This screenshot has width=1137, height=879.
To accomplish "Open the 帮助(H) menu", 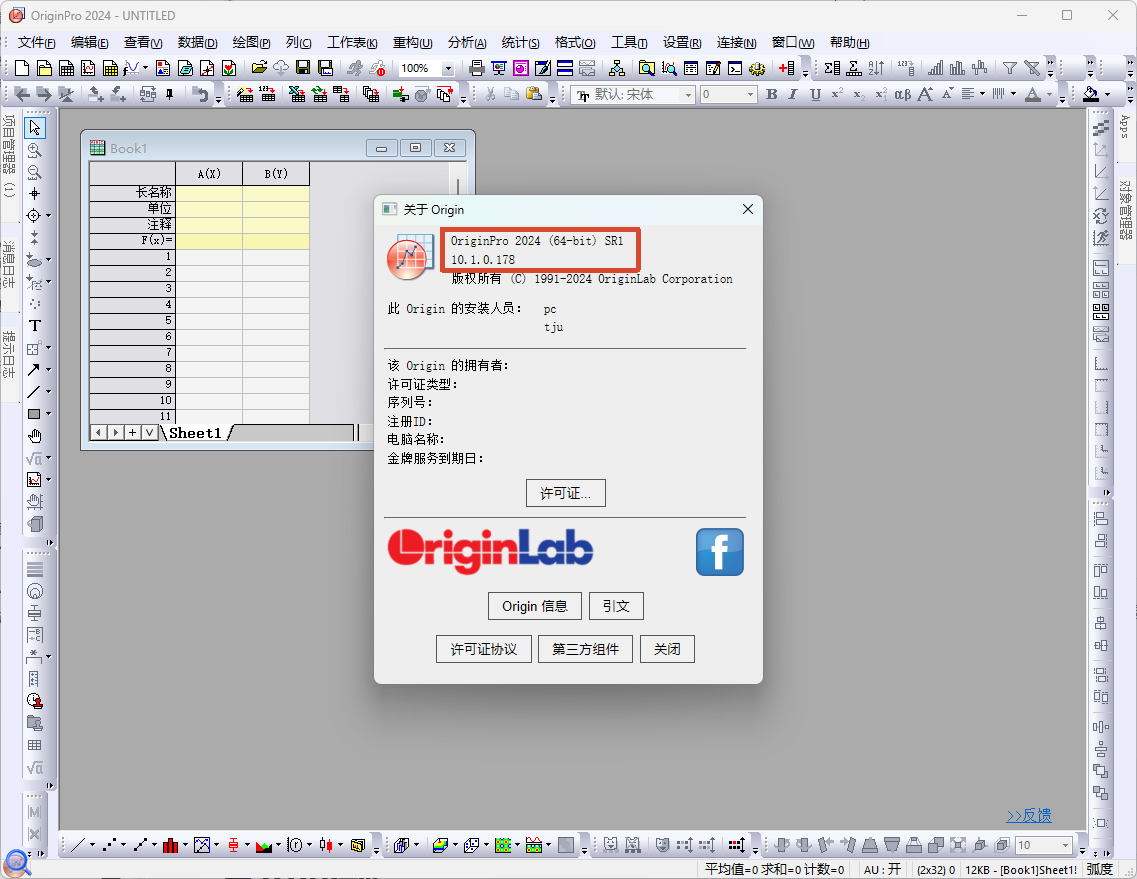I will [x=849, y=43].
